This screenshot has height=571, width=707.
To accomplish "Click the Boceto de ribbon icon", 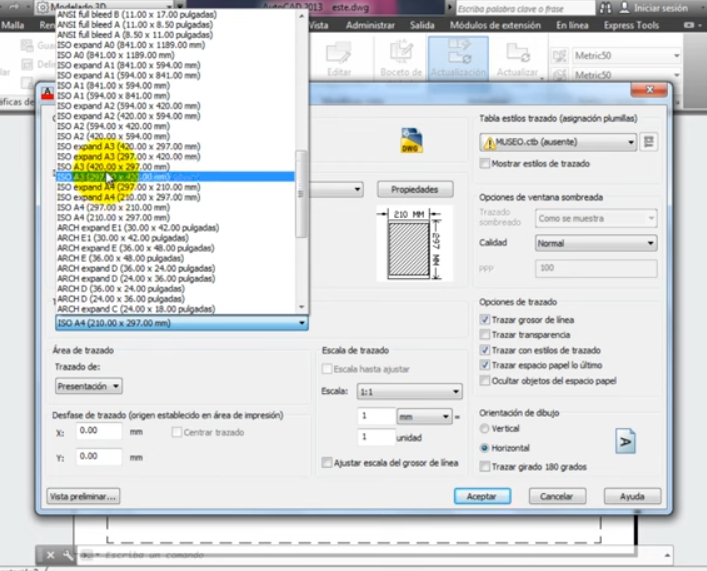I will pyautogui.click(x=401, y=52).
